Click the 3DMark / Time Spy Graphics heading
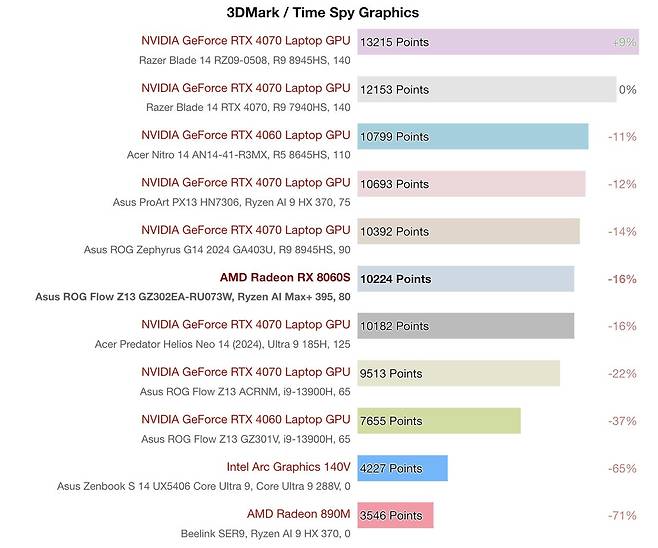658x548 pixels. (x=322, y=12)
